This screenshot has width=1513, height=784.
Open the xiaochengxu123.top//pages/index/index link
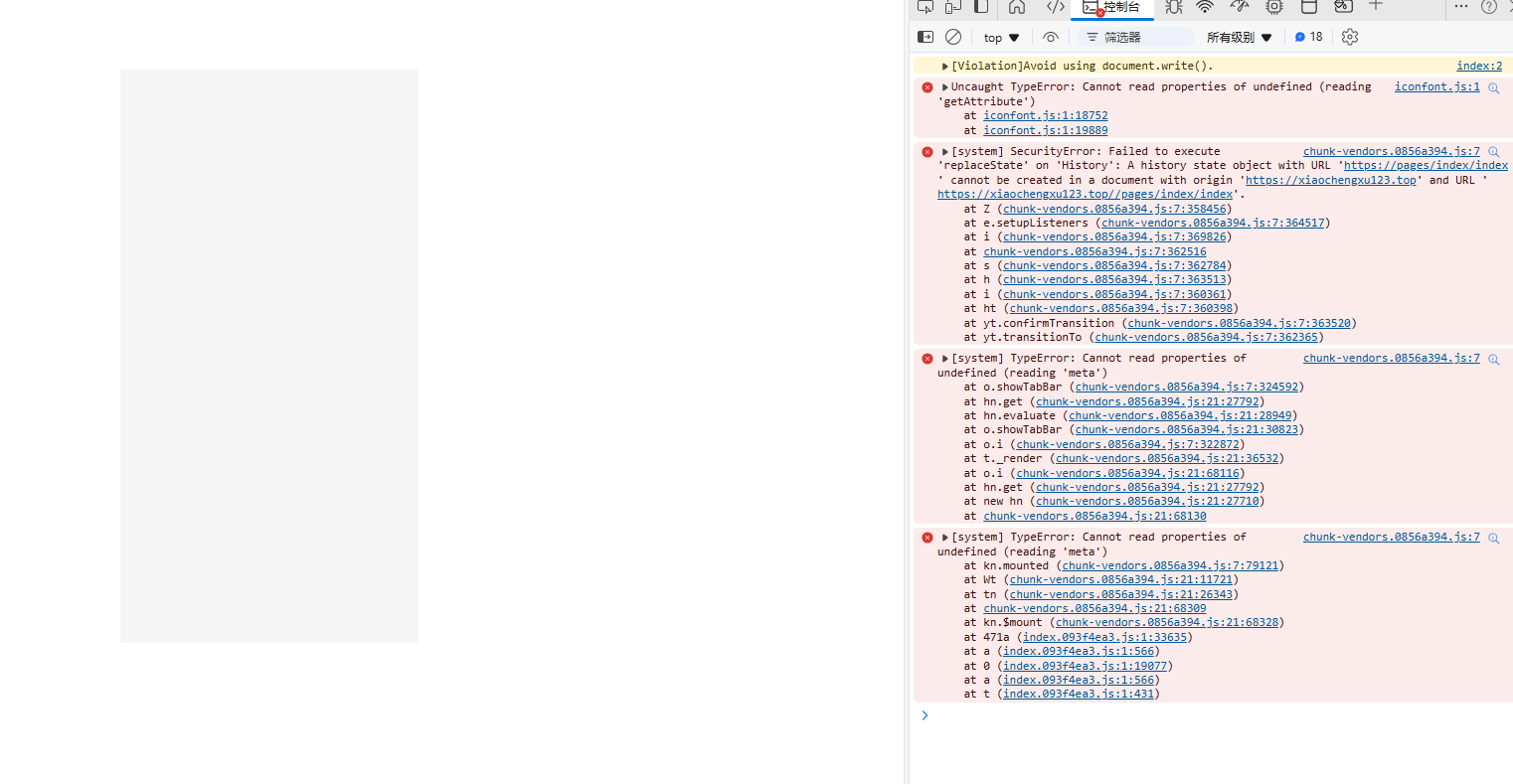click(x=1086, y=194)
